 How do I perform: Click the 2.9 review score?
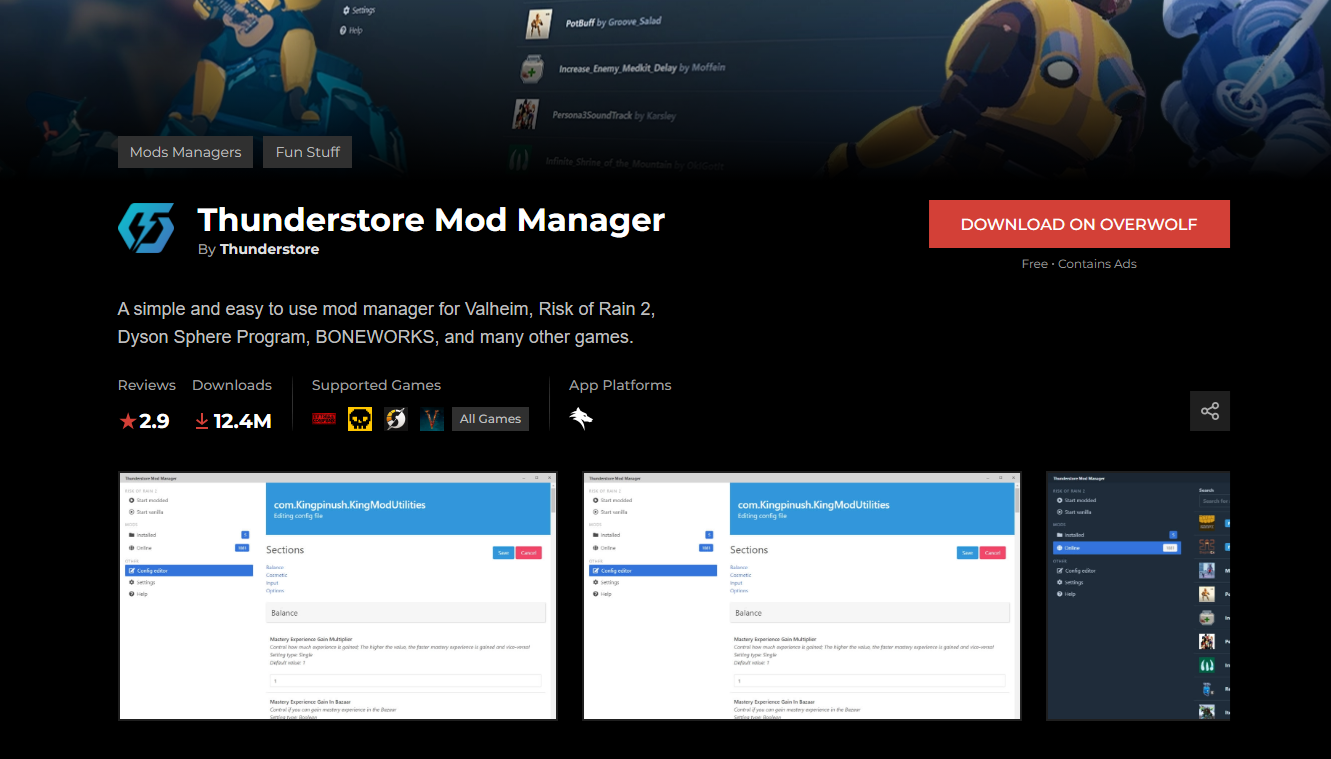[154, 421]
